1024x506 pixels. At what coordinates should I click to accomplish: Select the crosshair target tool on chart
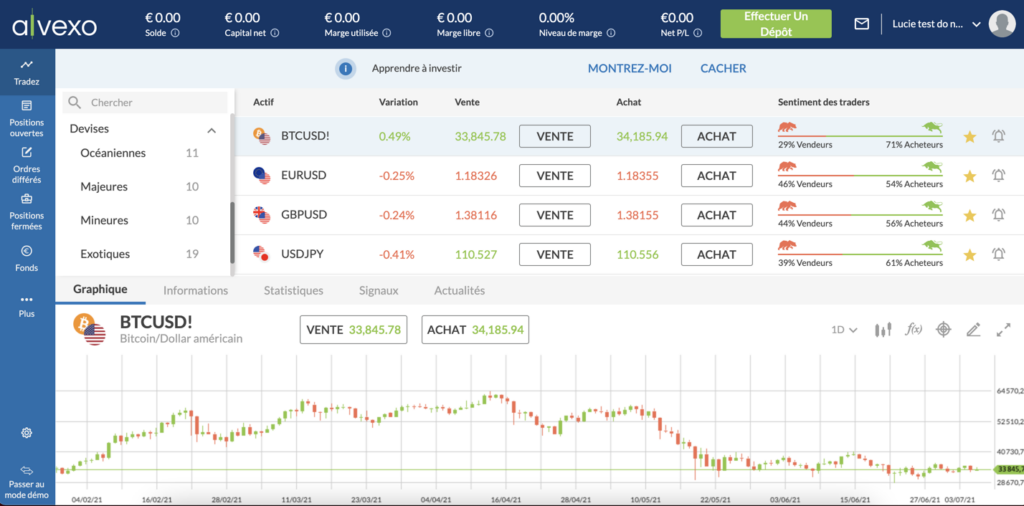[943, 329]
